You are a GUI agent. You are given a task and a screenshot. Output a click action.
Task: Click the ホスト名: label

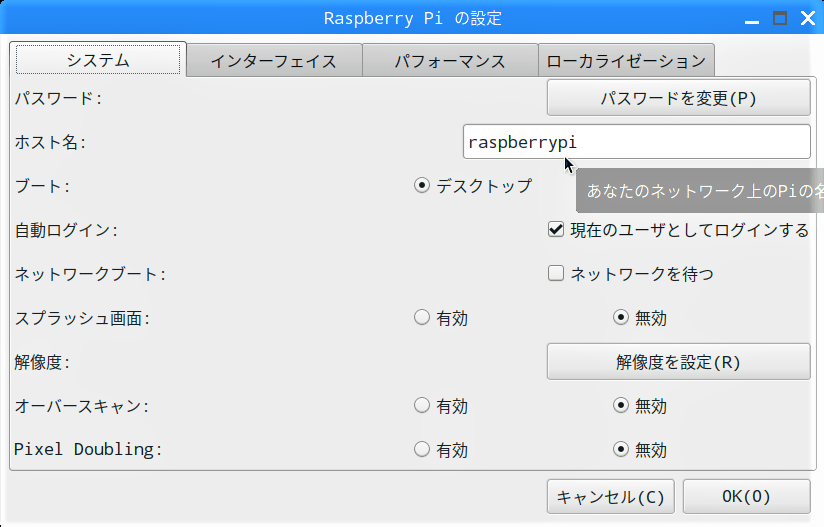(x=50, y=142)
